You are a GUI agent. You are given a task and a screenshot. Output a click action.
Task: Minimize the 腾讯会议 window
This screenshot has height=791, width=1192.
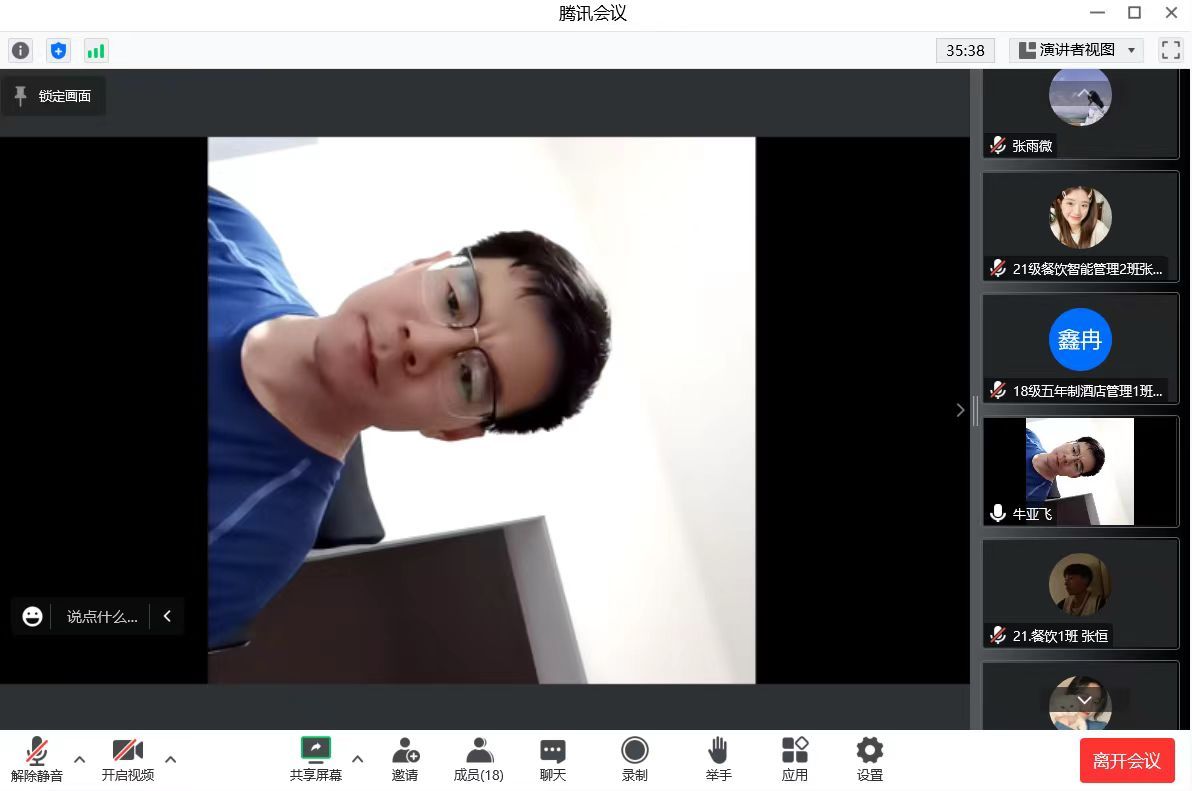tap(1097, 12)
